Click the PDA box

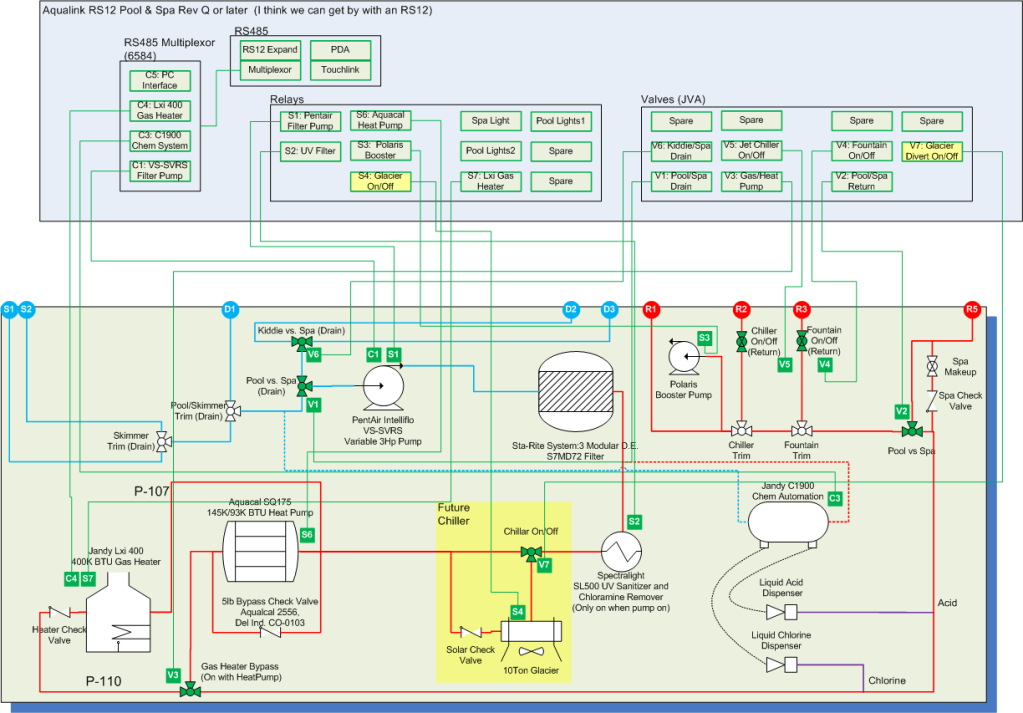pyautogui.click(x=341, y=50)
